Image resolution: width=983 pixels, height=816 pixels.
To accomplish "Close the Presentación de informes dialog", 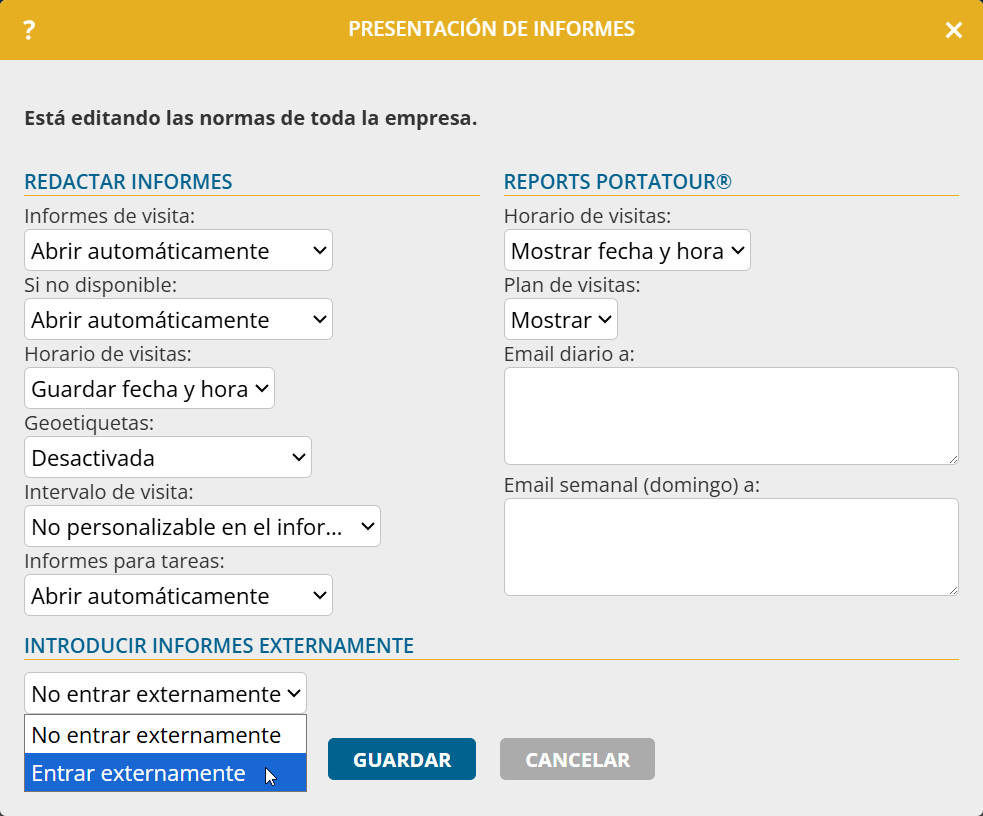I will [953, 30].
